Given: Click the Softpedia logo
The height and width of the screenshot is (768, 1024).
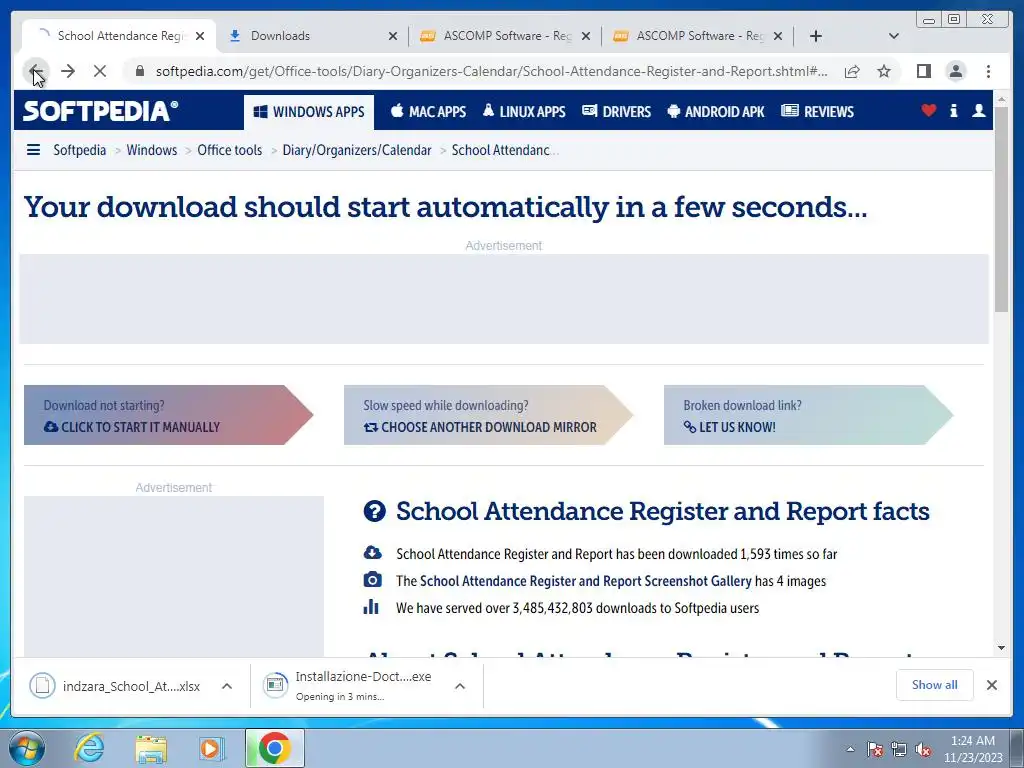Looking at the screenshot, I should (101, 111).
